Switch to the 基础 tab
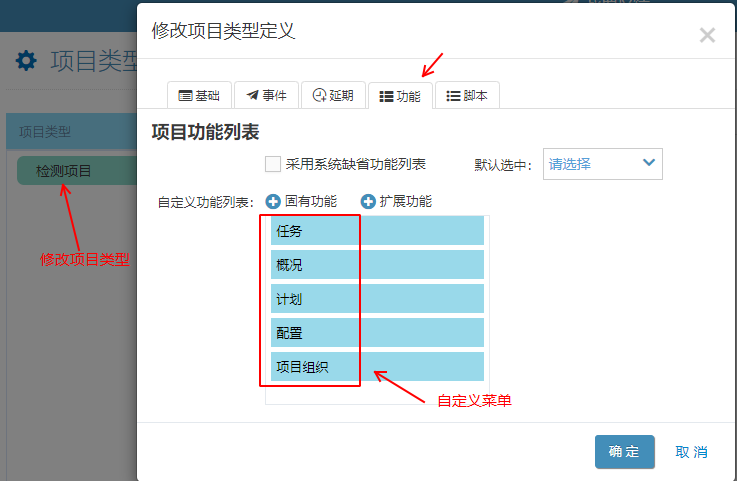 [198, 96]
